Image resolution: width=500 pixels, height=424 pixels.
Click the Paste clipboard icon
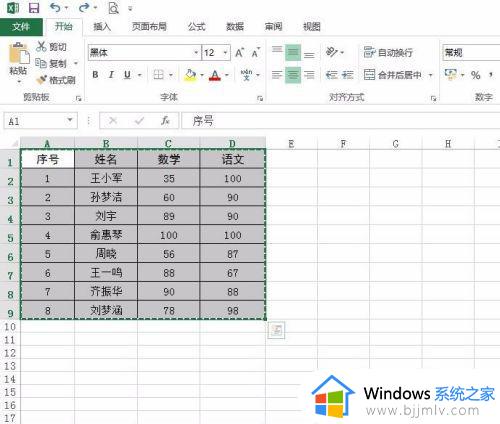click(19, 53)
